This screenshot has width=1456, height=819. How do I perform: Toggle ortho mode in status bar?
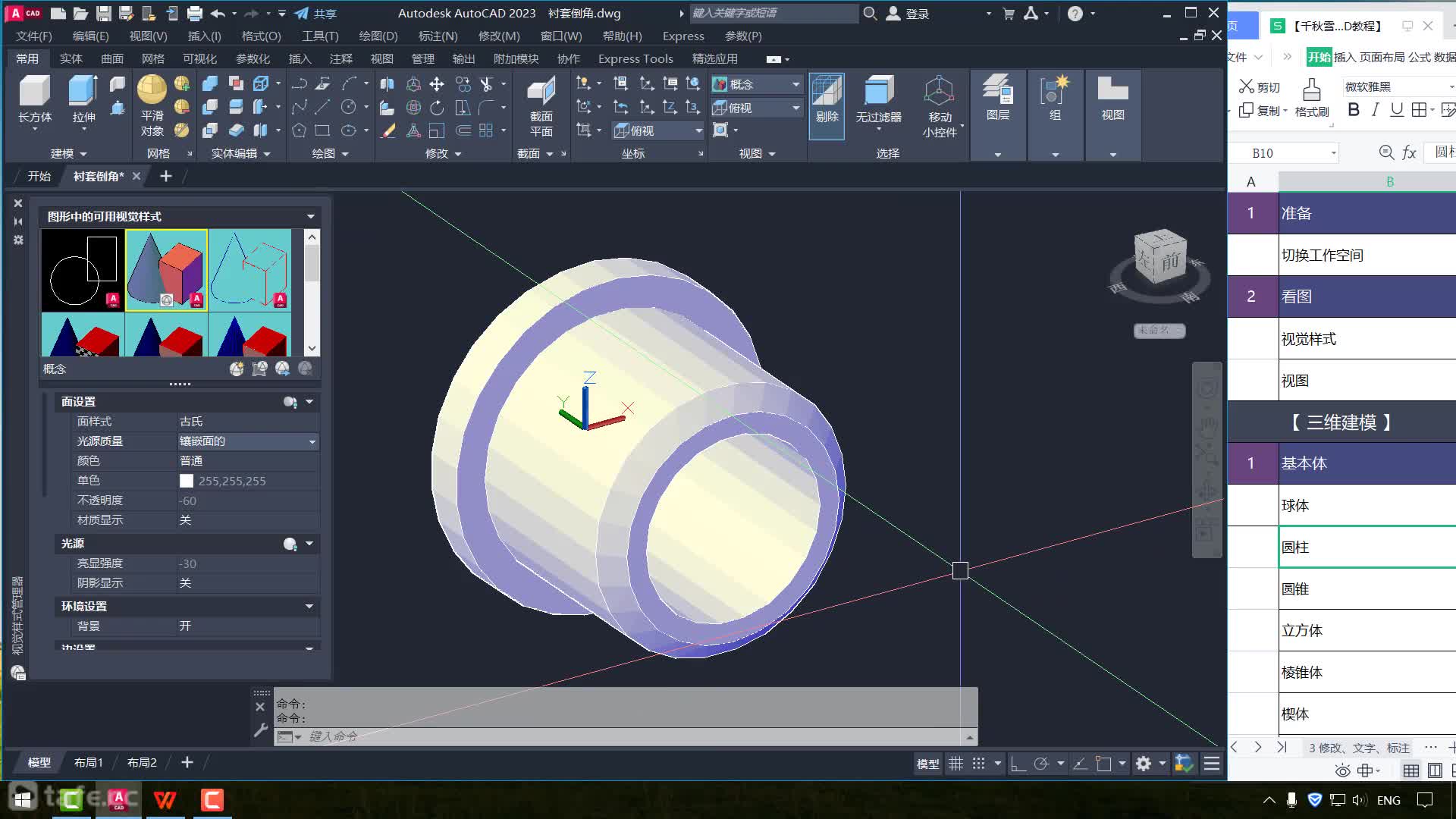click(x=1018, y=764)
